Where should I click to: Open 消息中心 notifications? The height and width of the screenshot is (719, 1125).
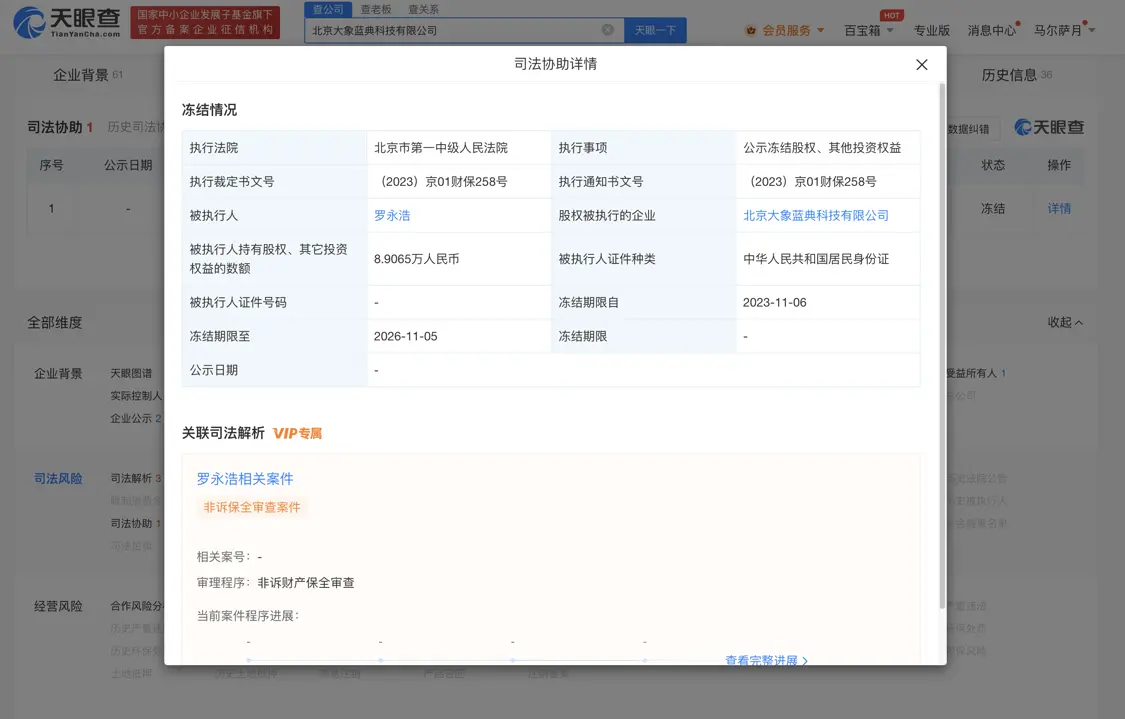coord(992,30)
